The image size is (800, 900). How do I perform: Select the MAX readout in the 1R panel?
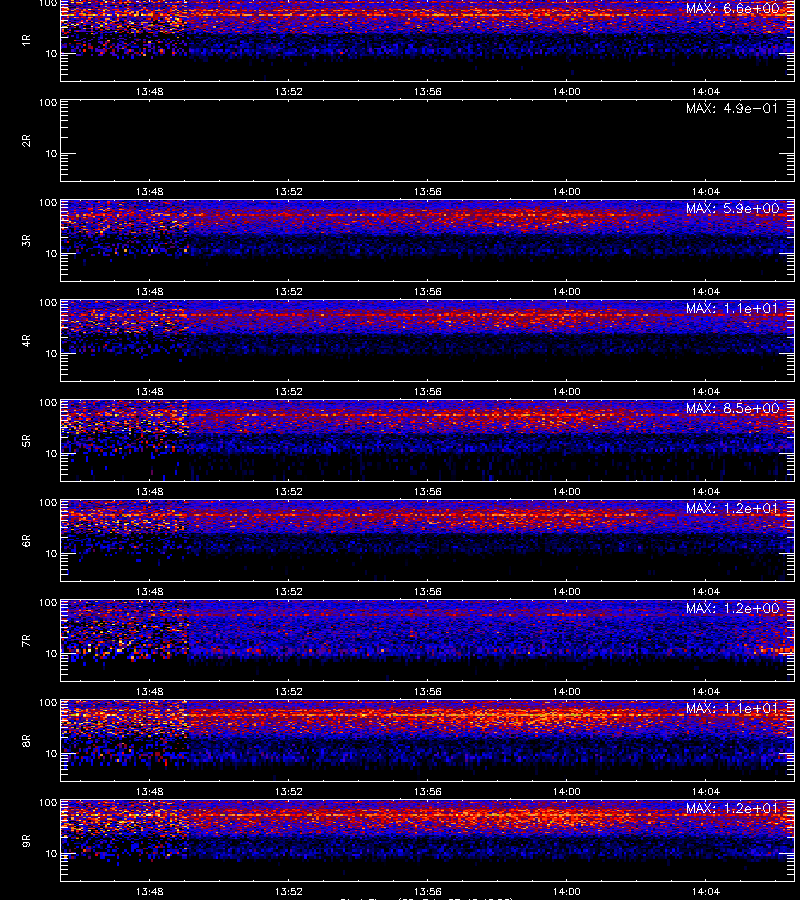(732, 8)
